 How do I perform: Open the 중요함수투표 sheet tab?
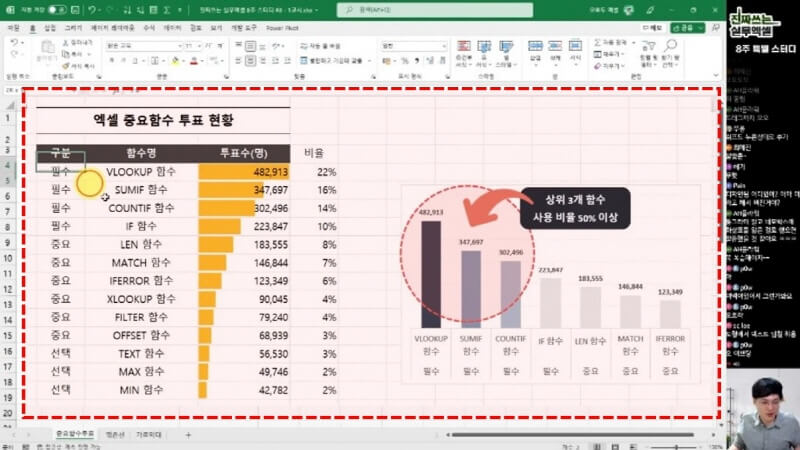(74, 434)
